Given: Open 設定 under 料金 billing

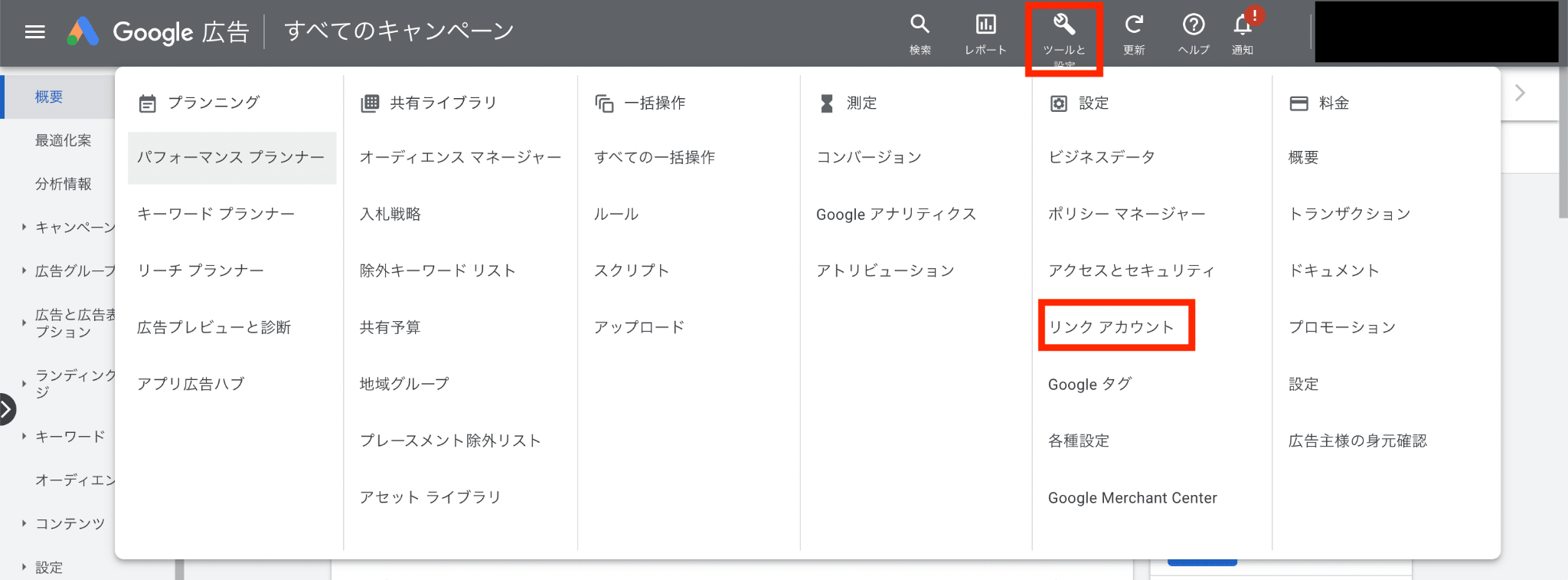Looking at the screenshot, I should click(1303, 384).
